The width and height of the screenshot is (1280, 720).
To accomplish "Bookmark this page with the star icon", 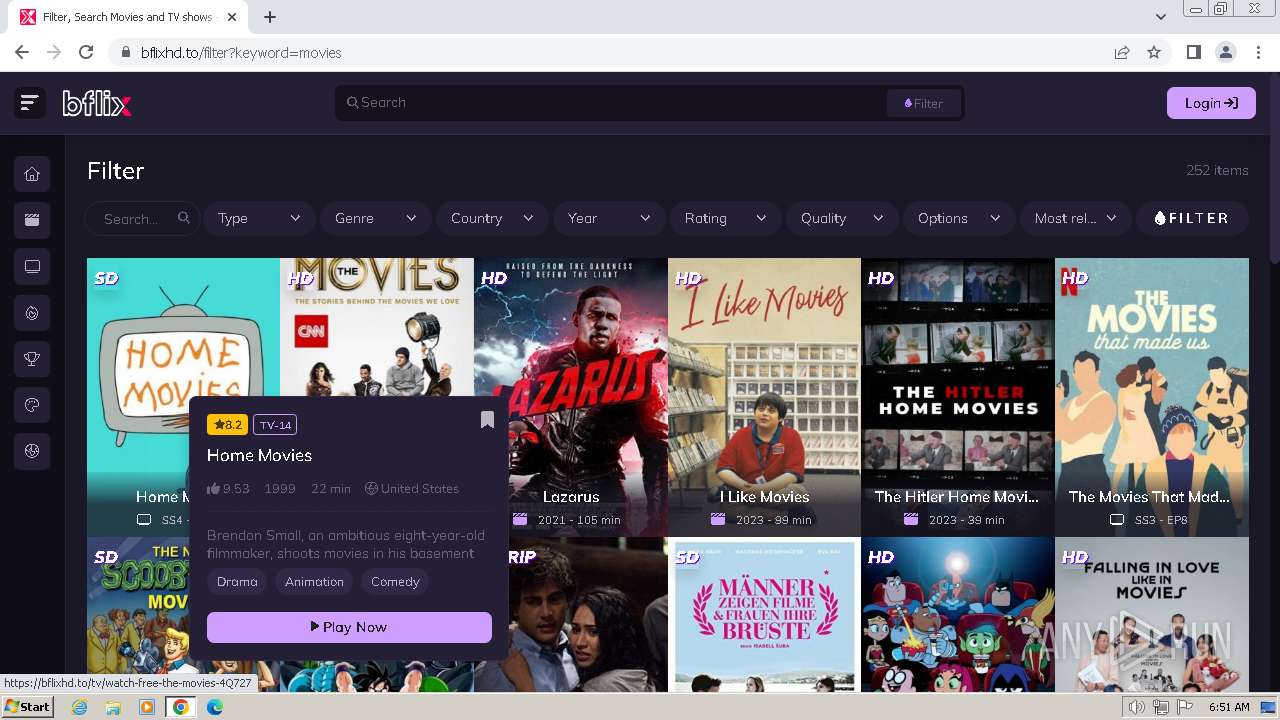I will point(1154,52).
